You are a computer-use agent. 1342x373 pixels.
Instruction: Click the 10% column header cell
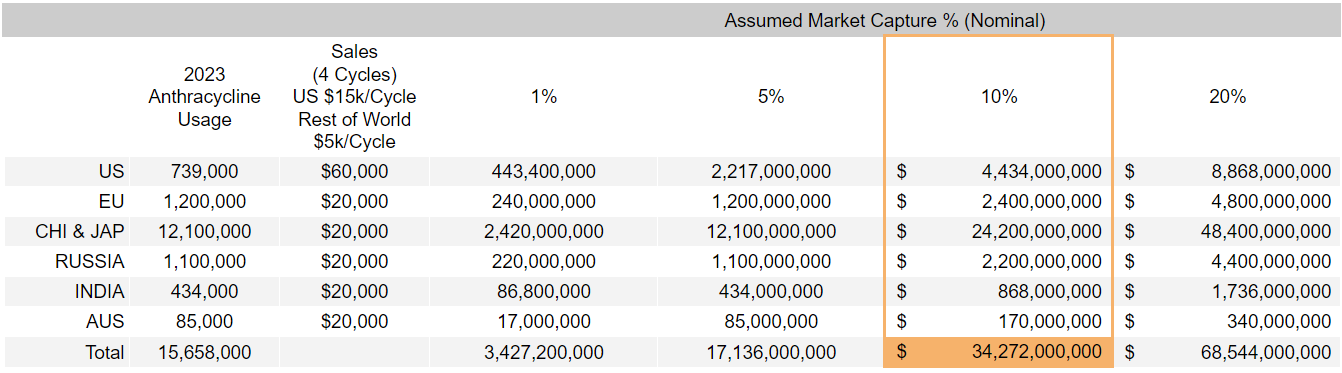(998, 97)
